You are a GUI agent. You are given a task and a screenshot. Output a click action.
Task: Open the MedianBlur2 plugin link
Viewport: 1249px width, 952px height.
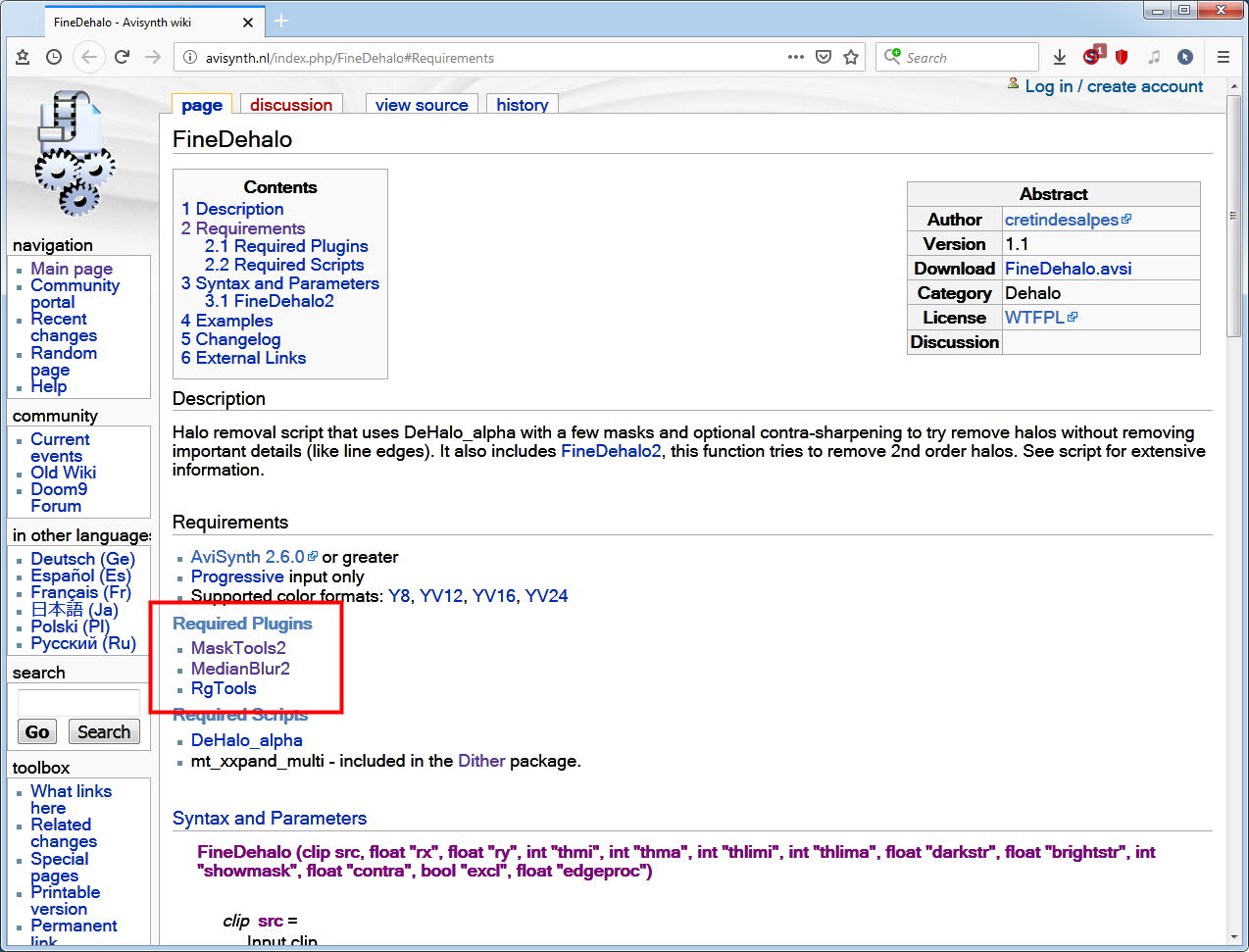click(x=240, y=669)
